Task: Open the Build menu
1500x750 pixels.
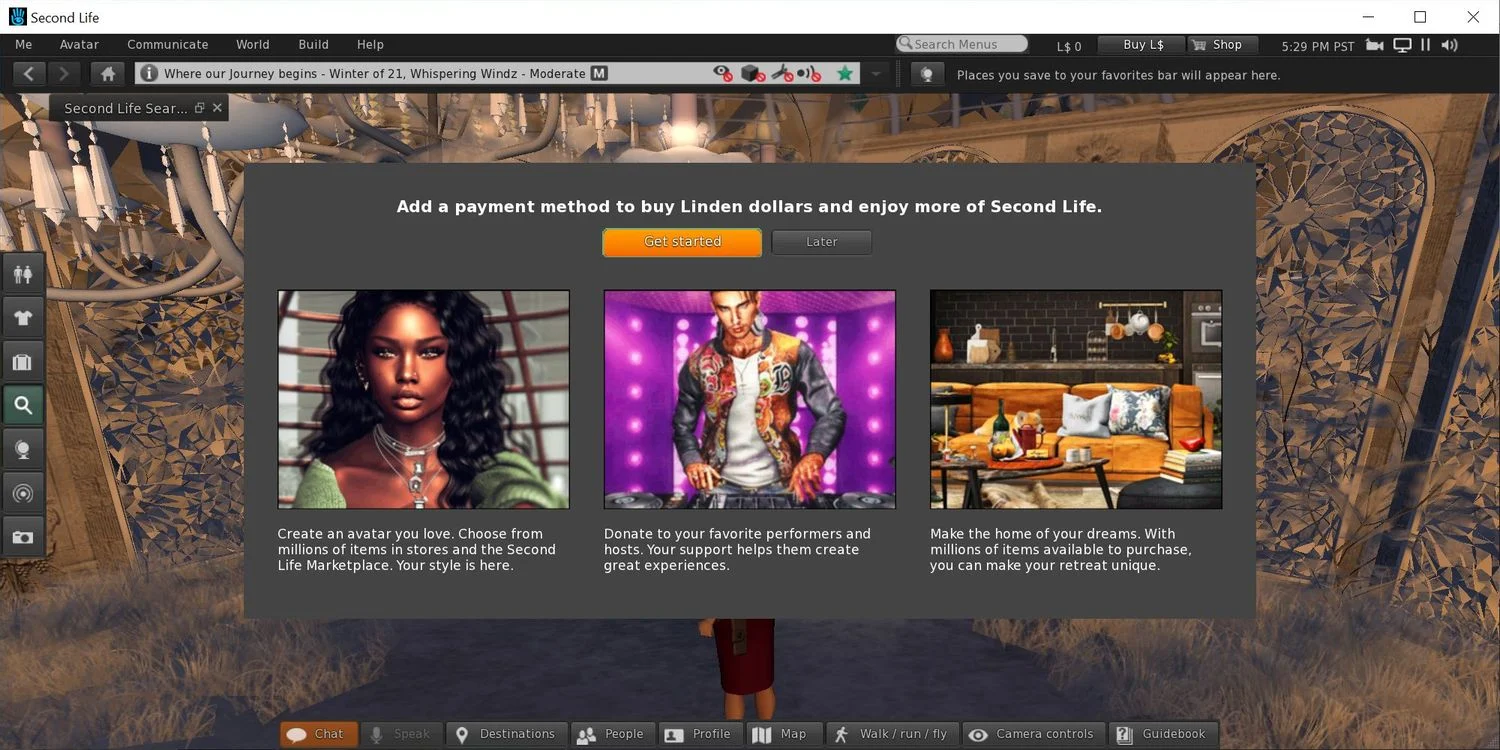Action: pyautogui.click(x=314, y=45)
